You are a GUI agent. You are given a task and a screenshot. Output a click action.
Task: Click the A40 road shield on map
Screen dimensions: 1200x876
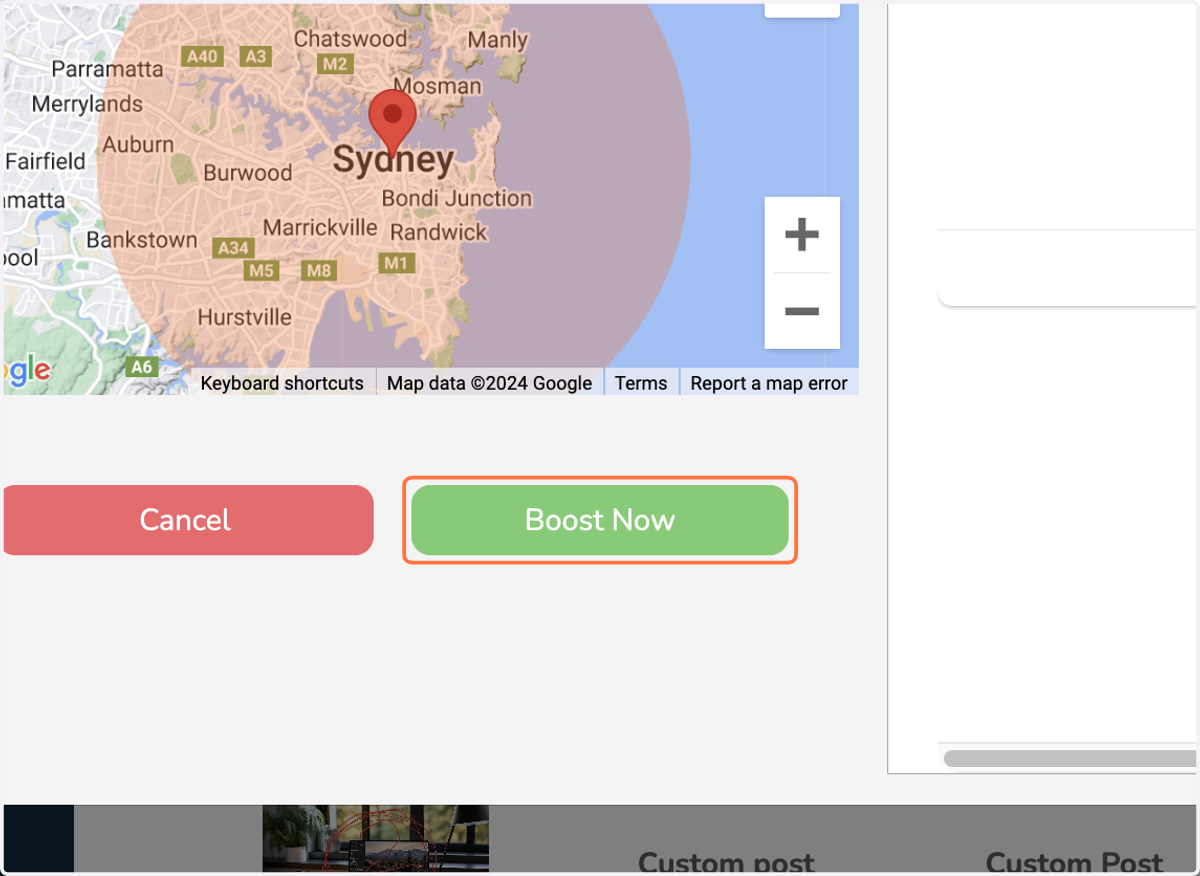(x=202, y=57)
